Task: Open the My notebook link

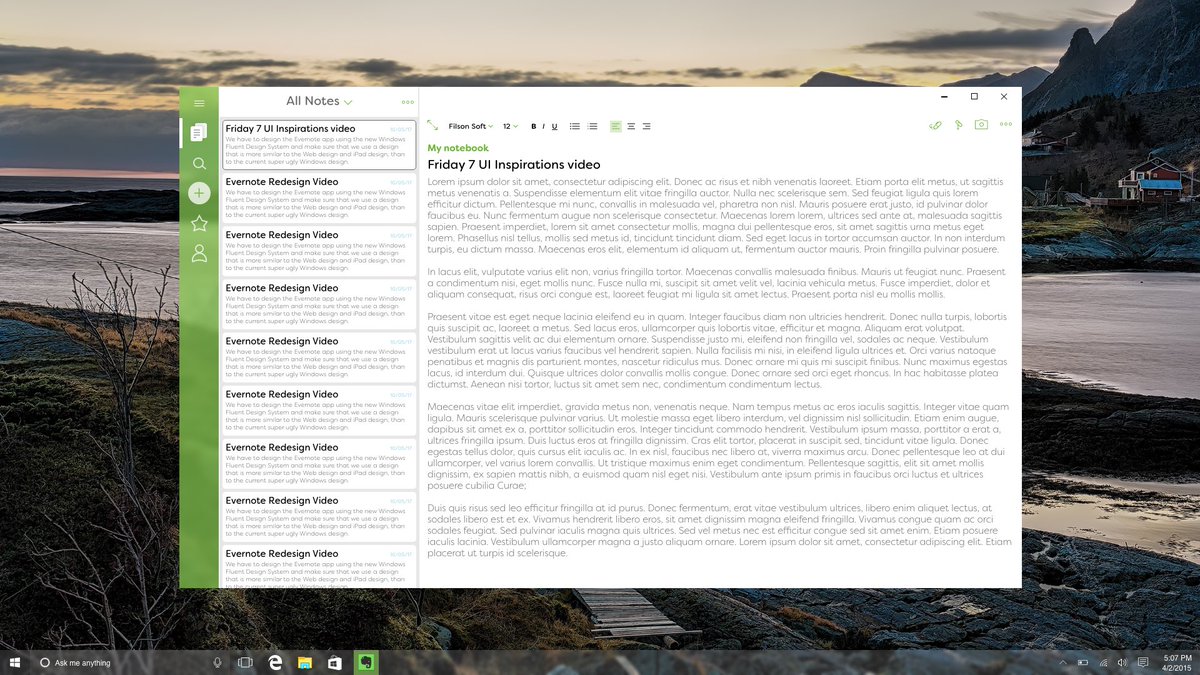Action: [458, 148]
